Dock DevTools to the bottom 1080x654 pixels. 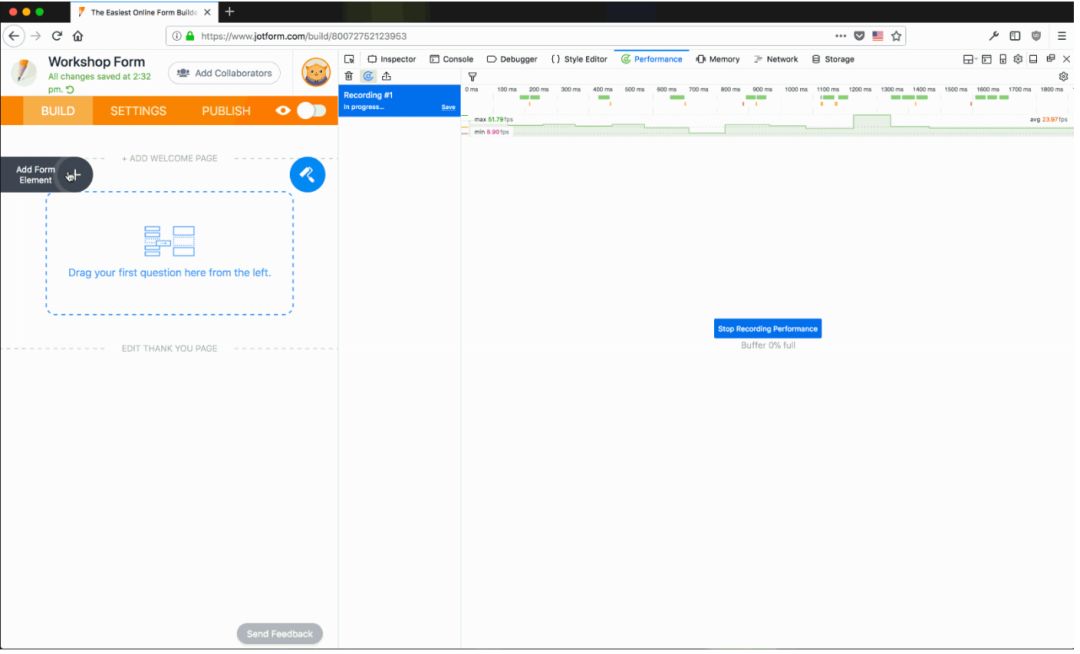click(x=1033, y=59)
